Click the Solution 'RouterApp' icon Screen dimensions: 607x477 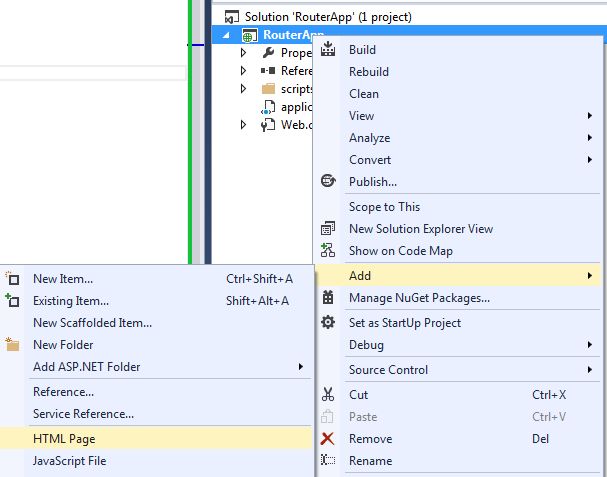point(231,17)
